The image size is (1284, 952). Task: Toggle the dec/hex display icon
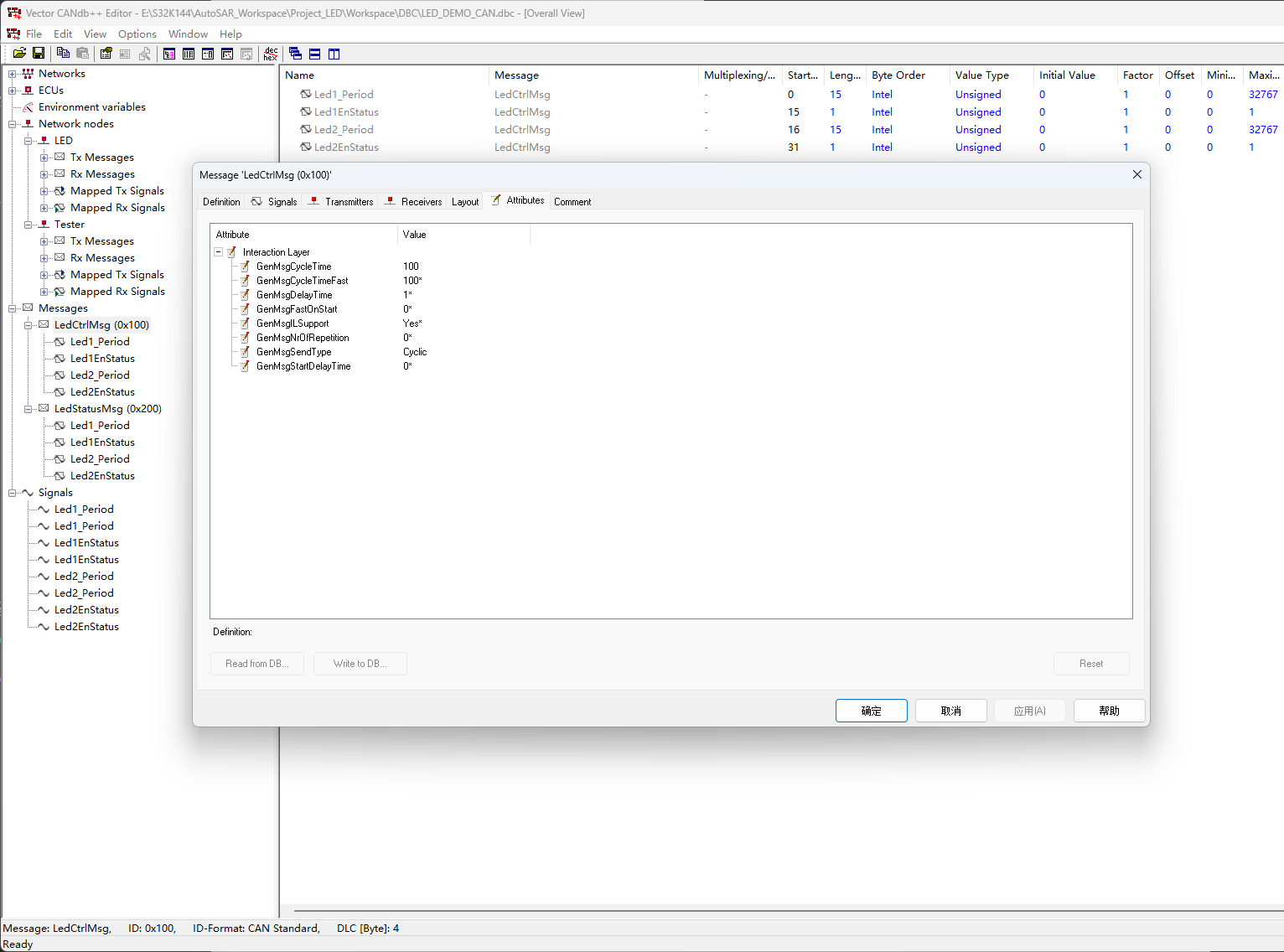coord(270,54)
